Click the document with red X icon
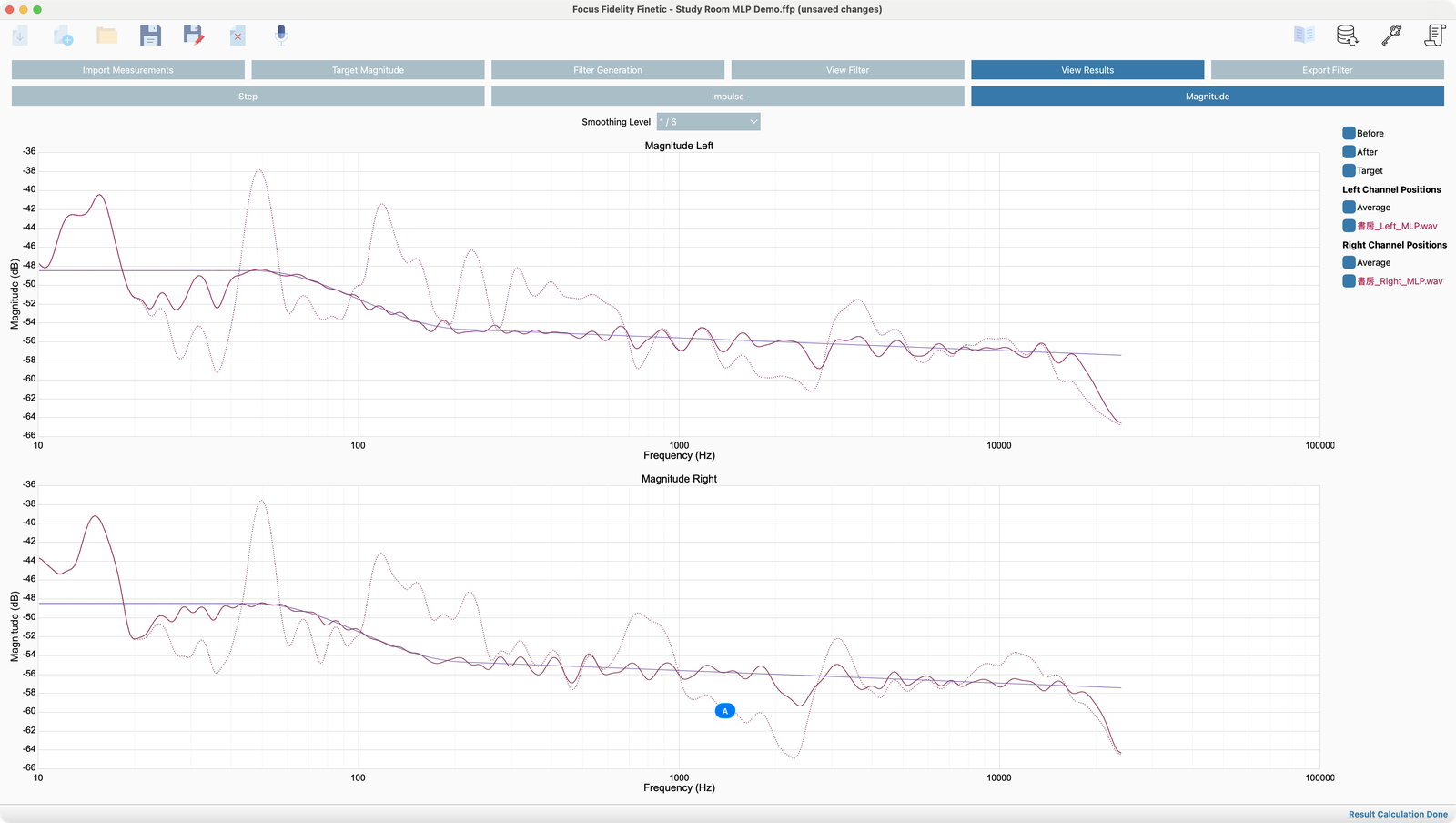Screen dimensions: 1456x823 (x=238, y=36)
